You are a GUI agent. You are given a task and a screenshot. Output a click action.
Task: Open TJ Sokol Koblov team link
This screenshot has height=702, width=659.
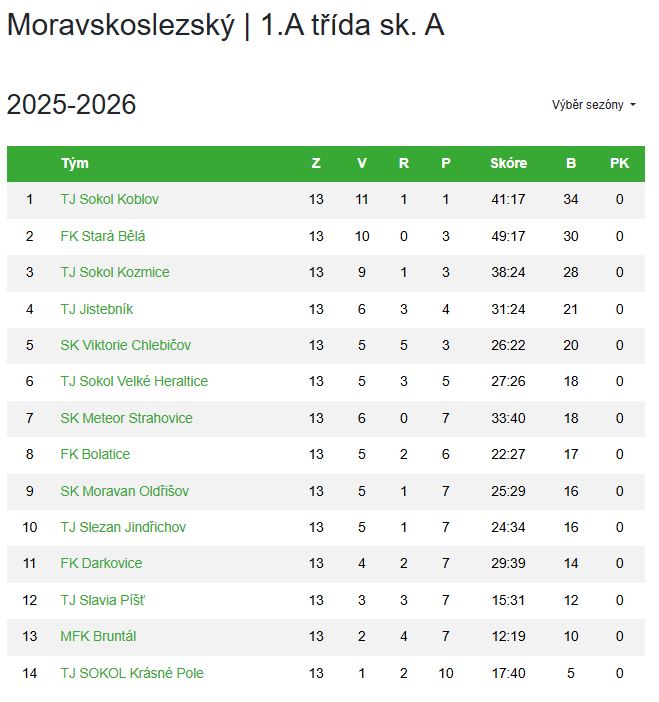[x=109, y=200]
